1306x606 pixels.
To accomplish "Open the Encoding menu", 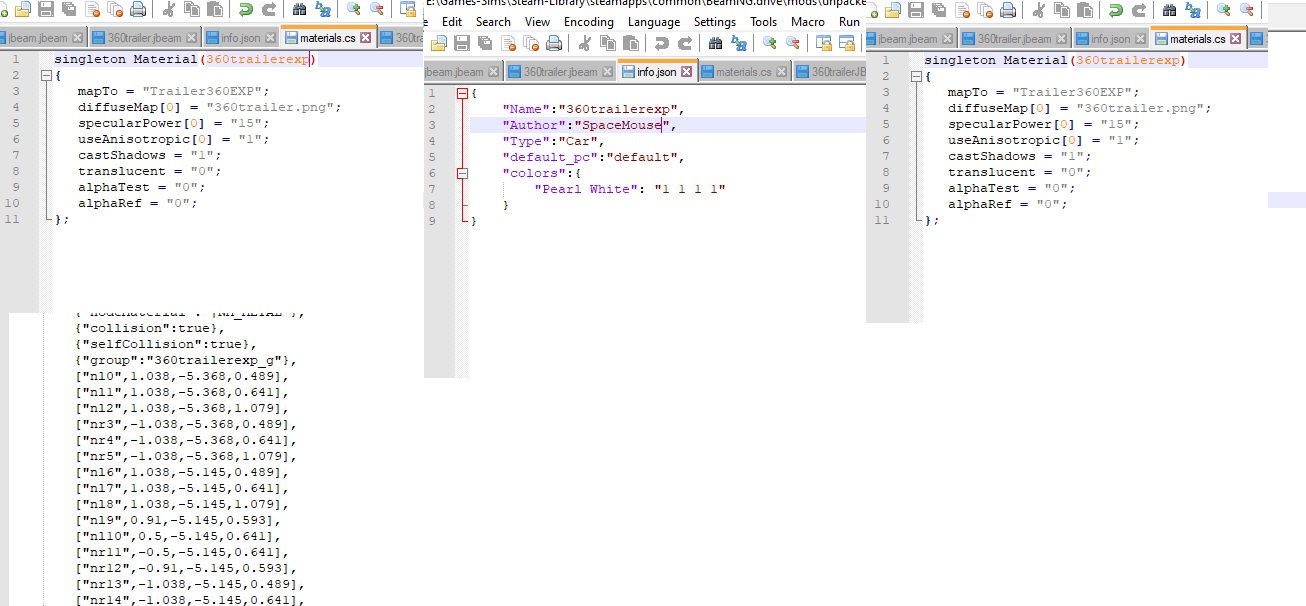I will click(x=589, y=21).
